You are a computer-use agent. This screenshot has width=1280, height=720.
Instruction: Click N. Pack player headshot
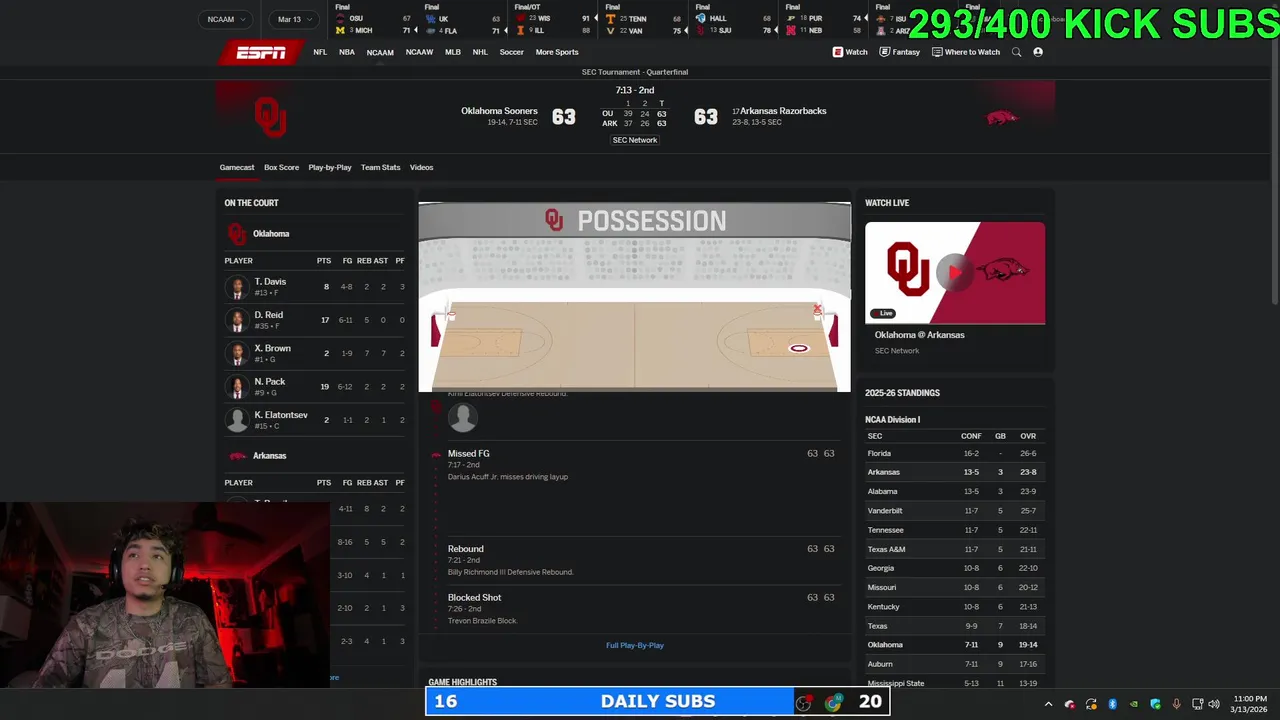(x=237, y=386)
